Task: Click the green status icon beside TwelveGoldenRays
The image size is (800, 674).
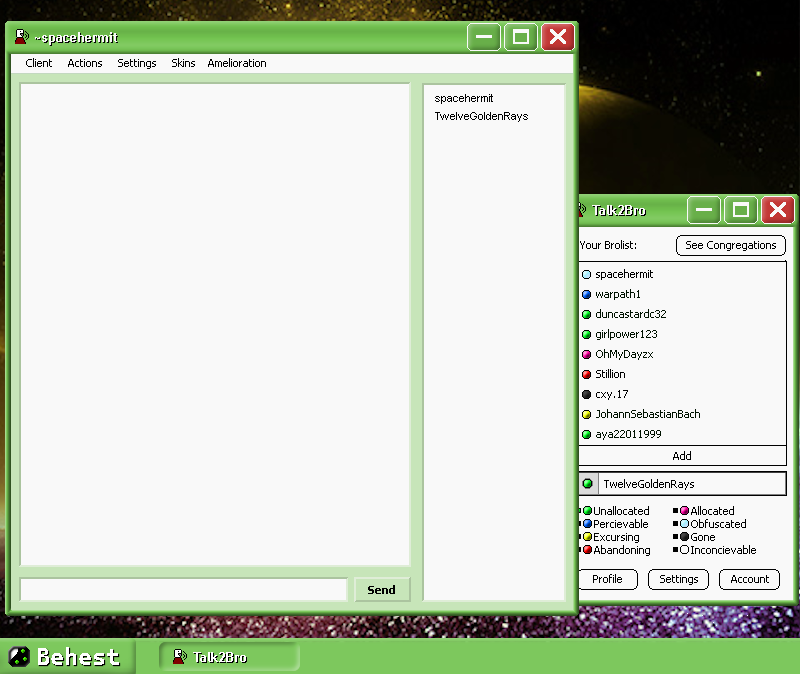Action: (588, 484)
